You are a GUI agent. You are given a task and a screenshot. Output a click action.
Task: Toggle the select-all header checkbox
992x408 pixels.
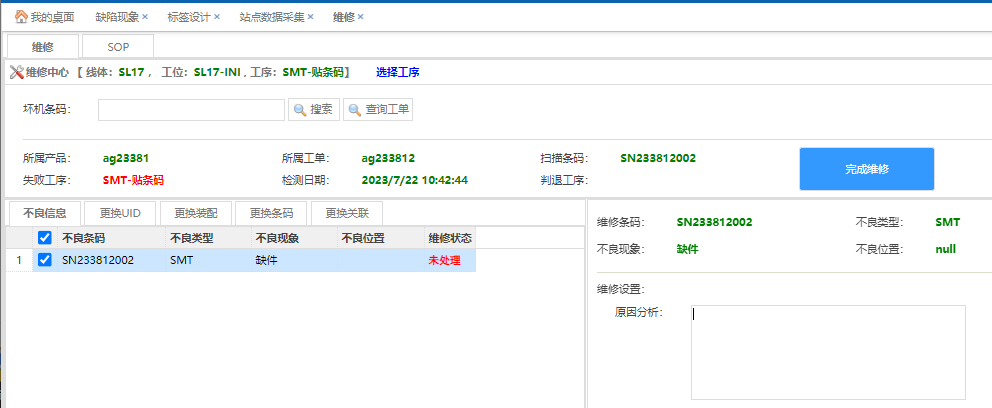(44, 238)
